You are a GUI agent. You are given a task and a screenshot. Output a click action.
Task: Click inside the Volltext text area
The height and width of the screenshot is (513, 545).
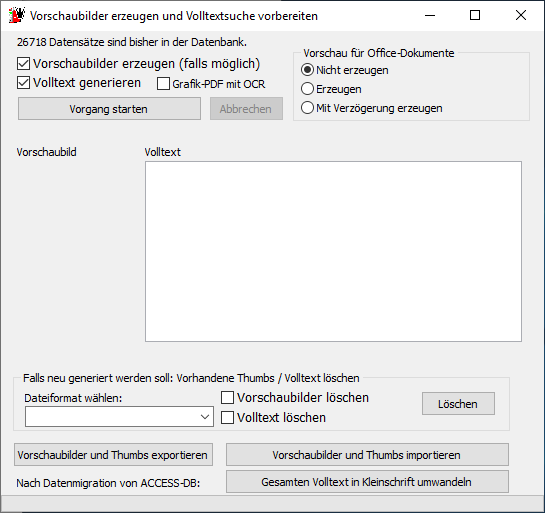point(333,251)
